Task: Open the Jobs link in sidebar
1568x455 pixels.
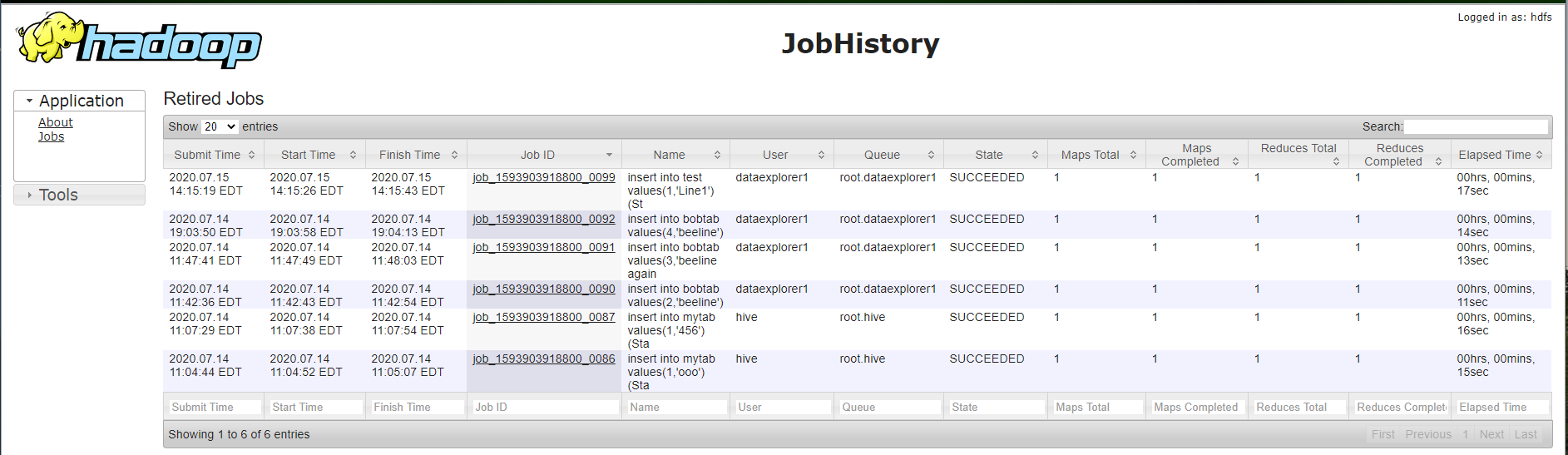Action: pos(51,136)
